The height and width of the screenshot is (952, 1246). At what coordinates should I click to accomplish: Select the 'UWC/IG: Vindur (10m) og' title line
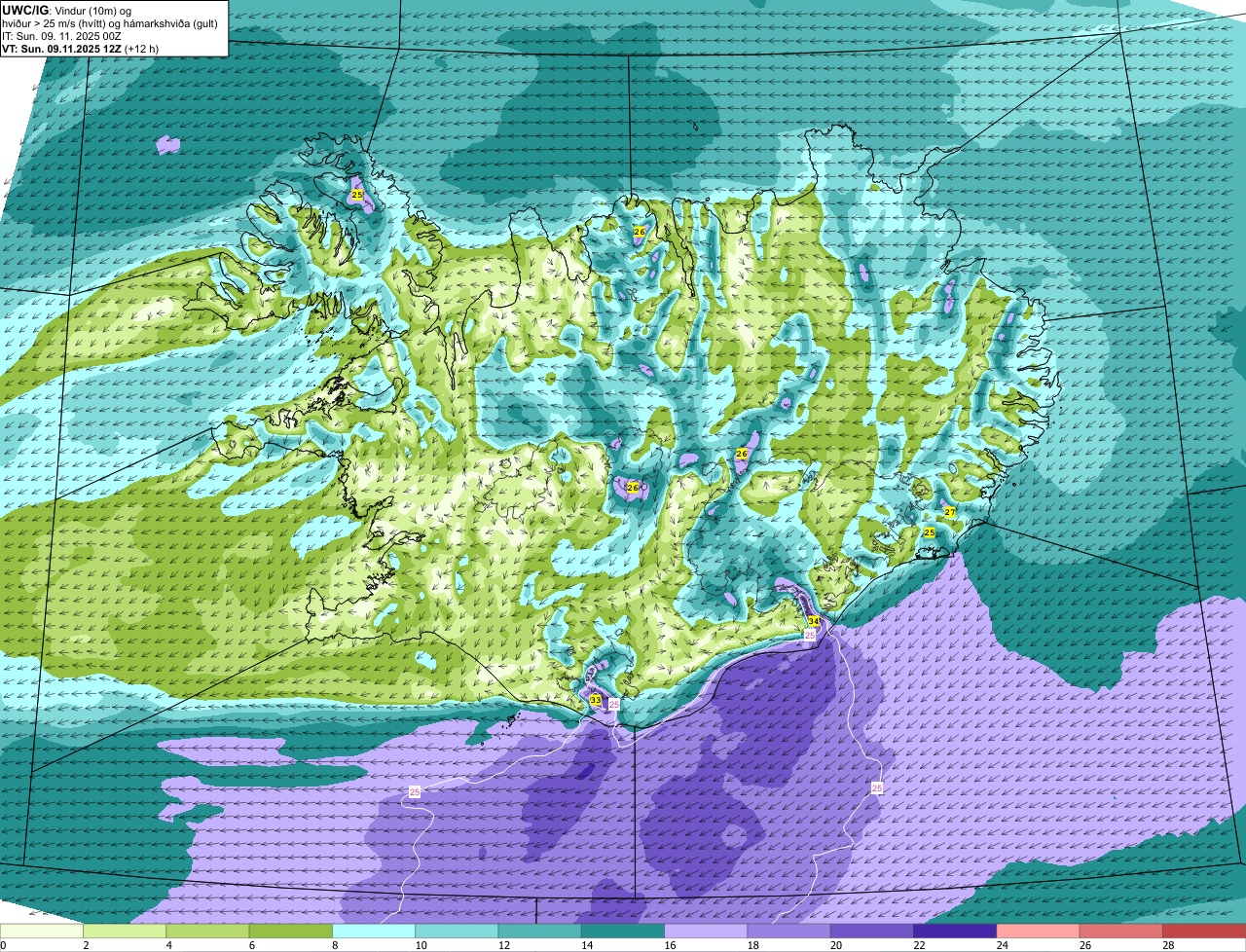pyautogui.click(x=67, y=11)
